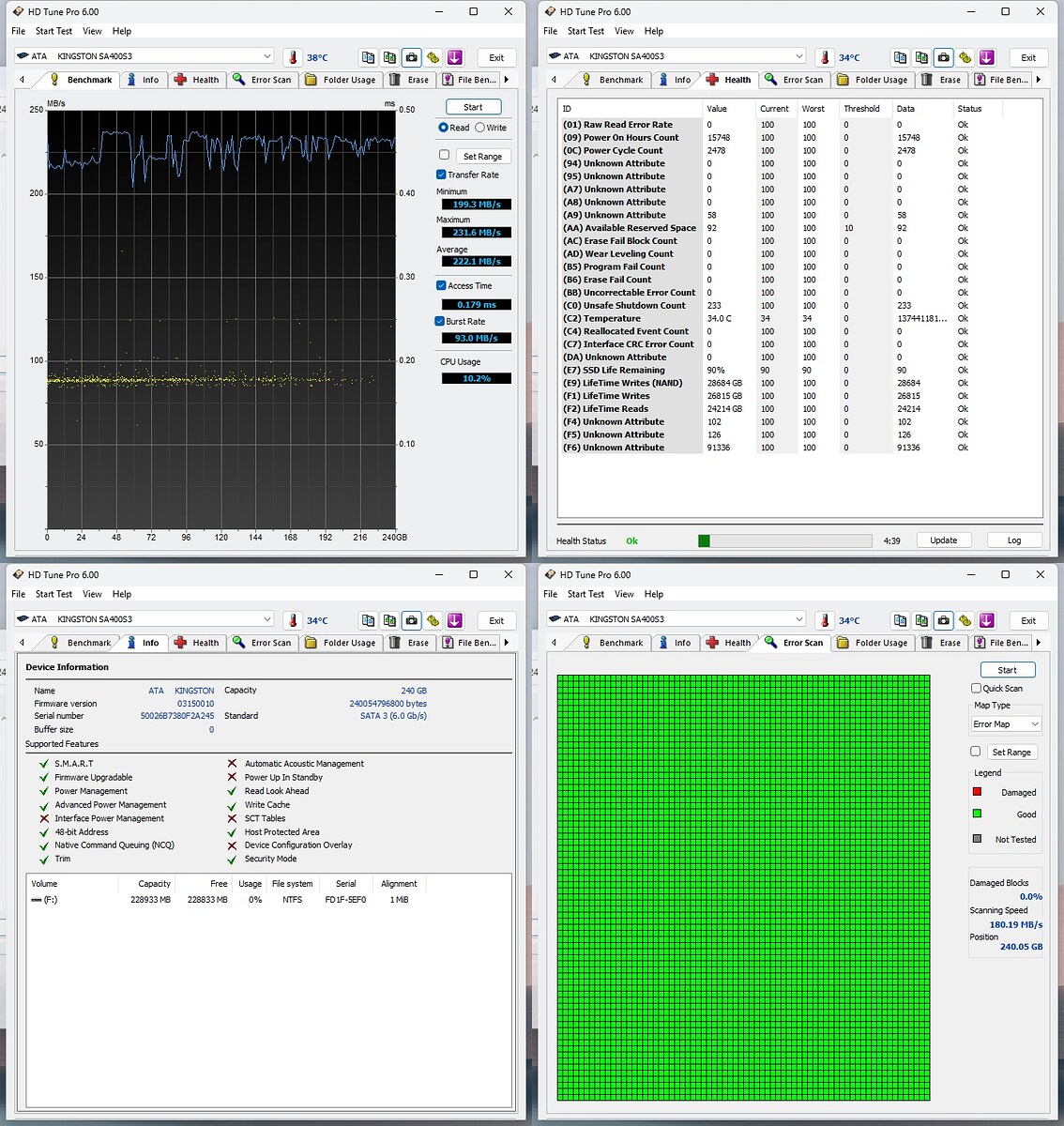
Task: Click thermometer icon in Benchmark window toolbar
Action: 293,57
